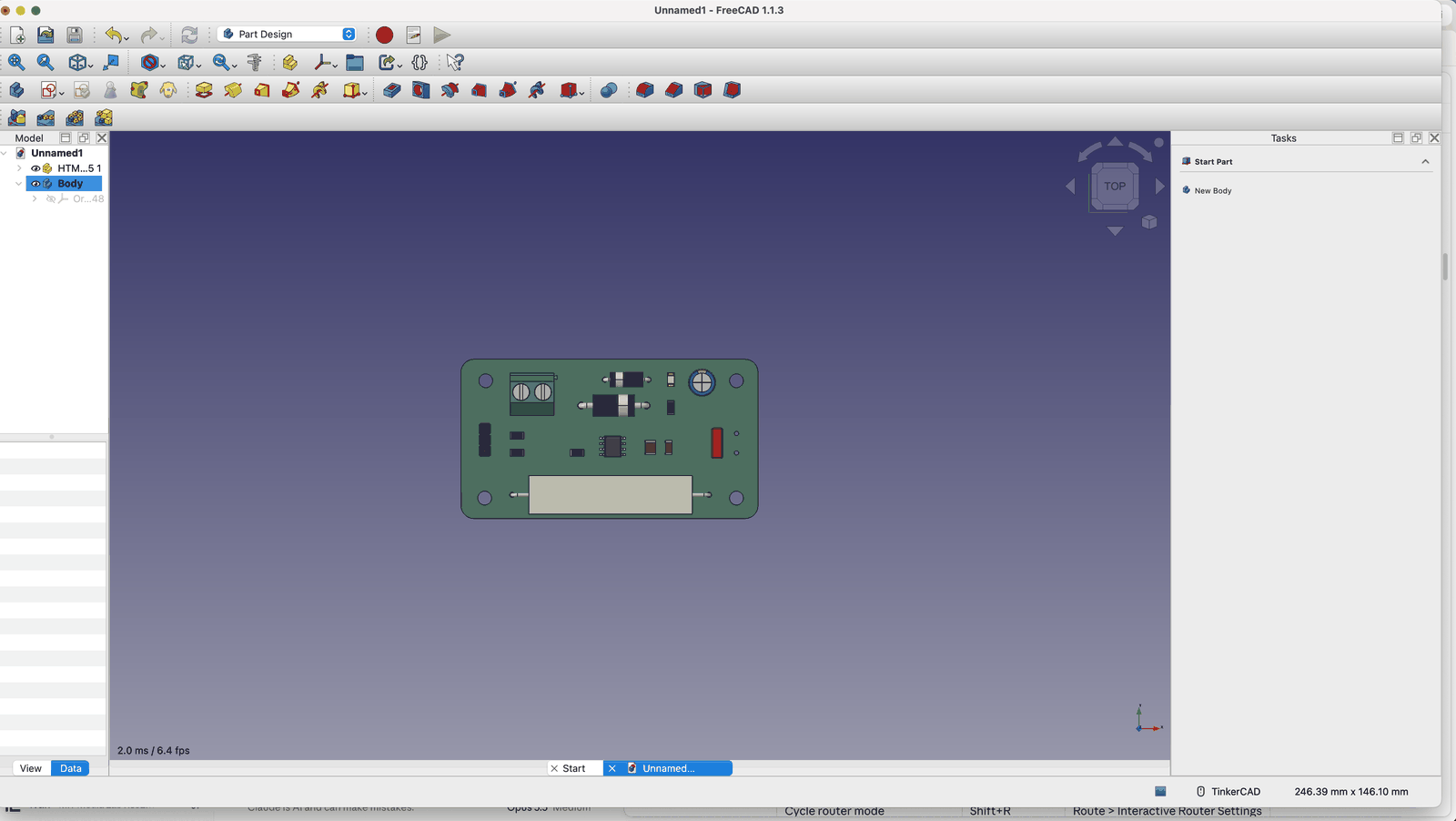1456x821 pixels.
Task: Expand the HTM...5 1 tree item
Action: [x=19, y=168]
